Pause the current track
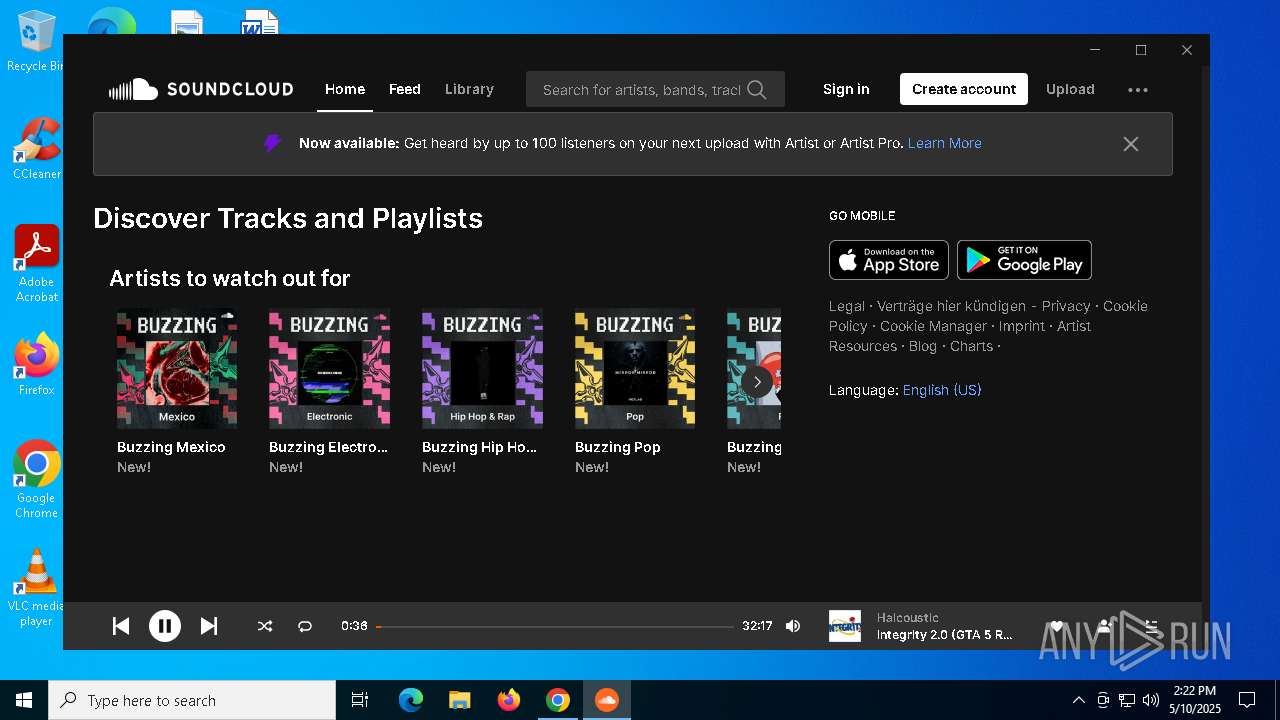Screen dimensions: 1280x720 [165, 626]
